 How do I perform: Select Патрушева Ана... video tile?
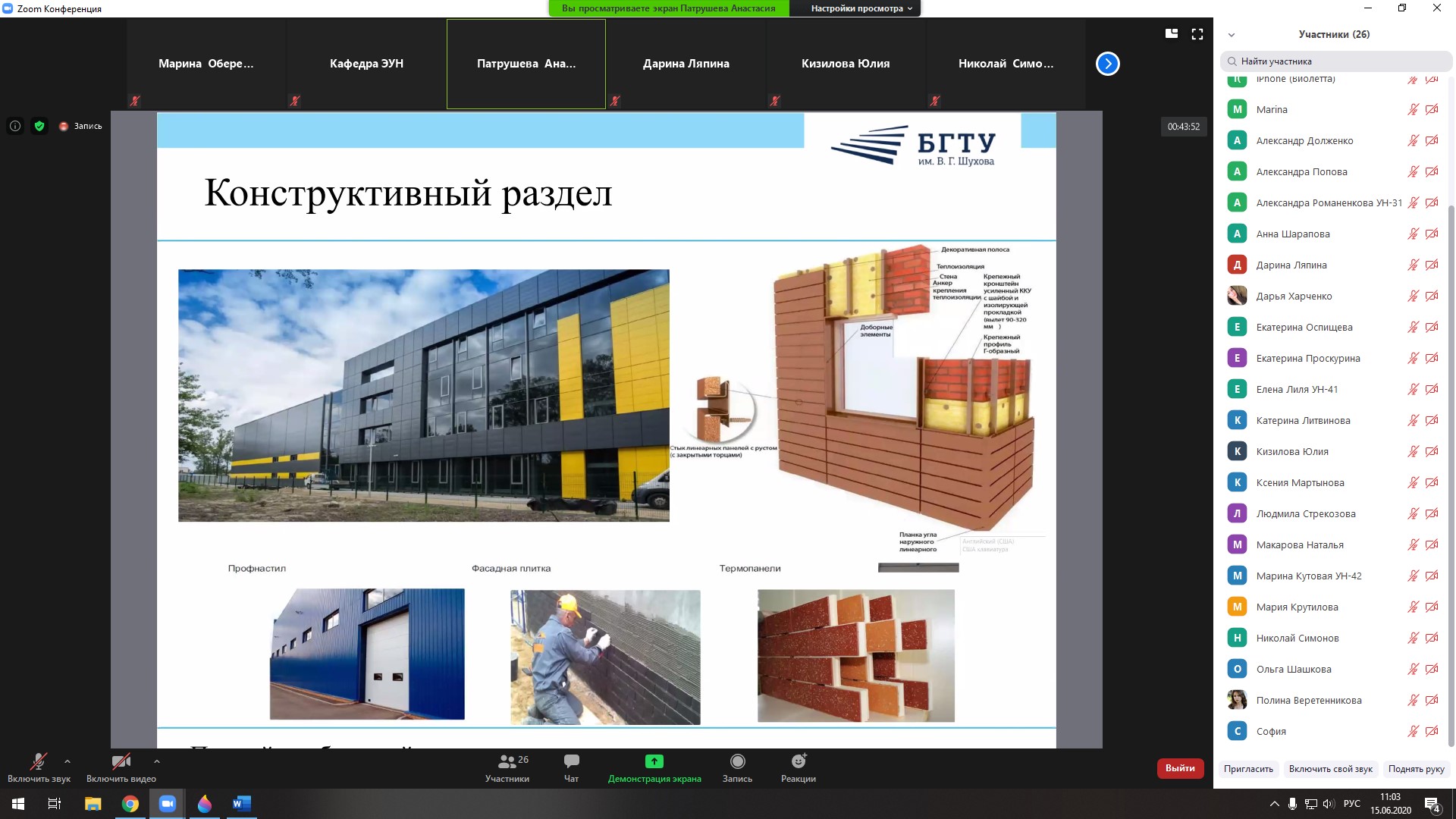pos(526,64)
